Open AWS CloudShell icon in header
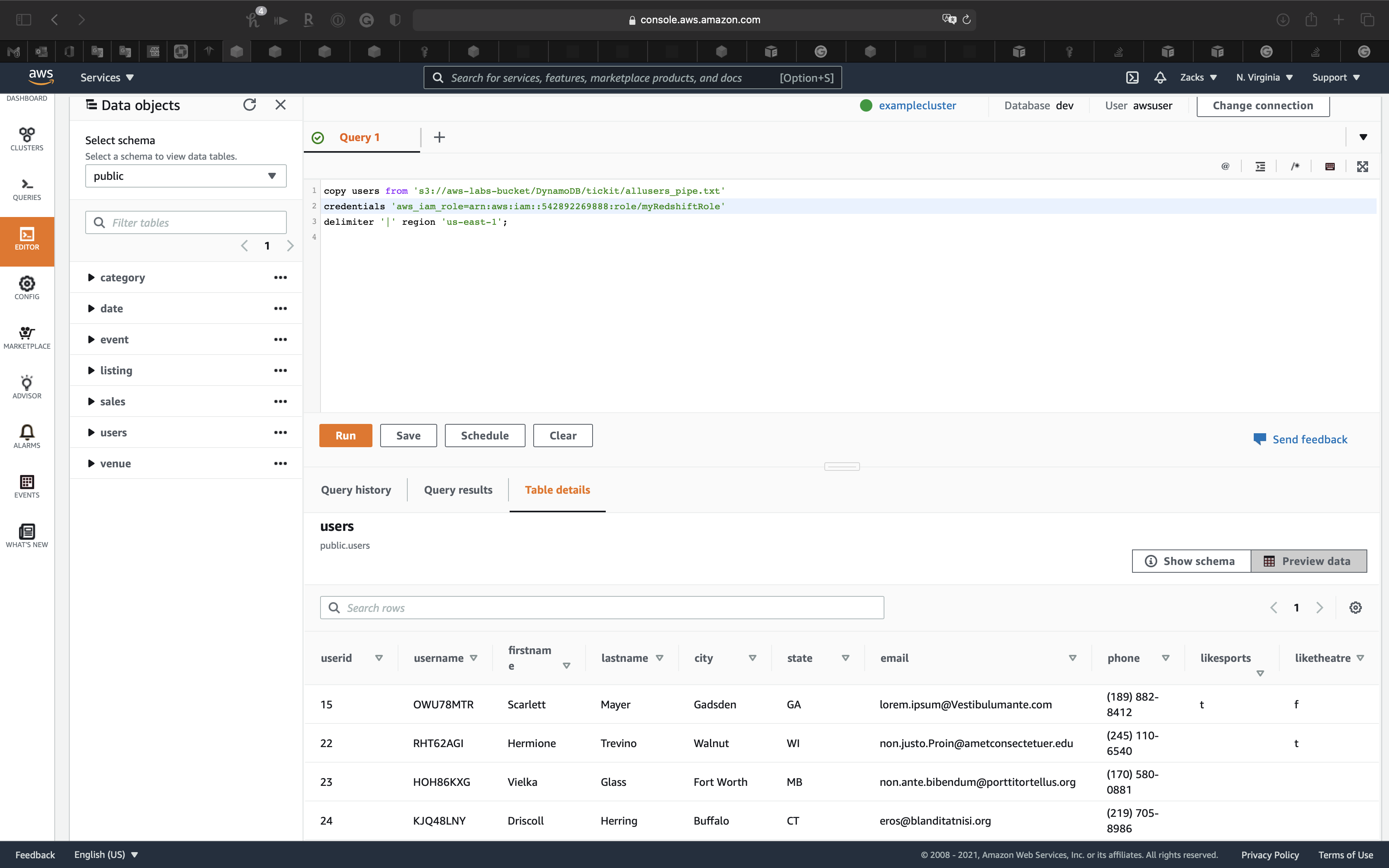This screenshot has width=1389, height=868. [1132, 77]
